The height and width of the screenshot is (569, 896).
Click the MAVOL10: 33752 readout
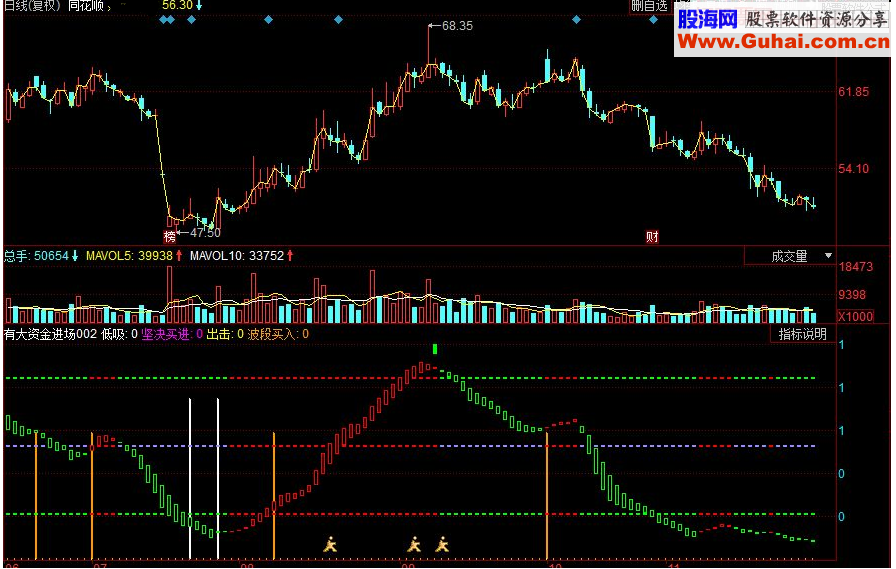click(x=241, y=256)
